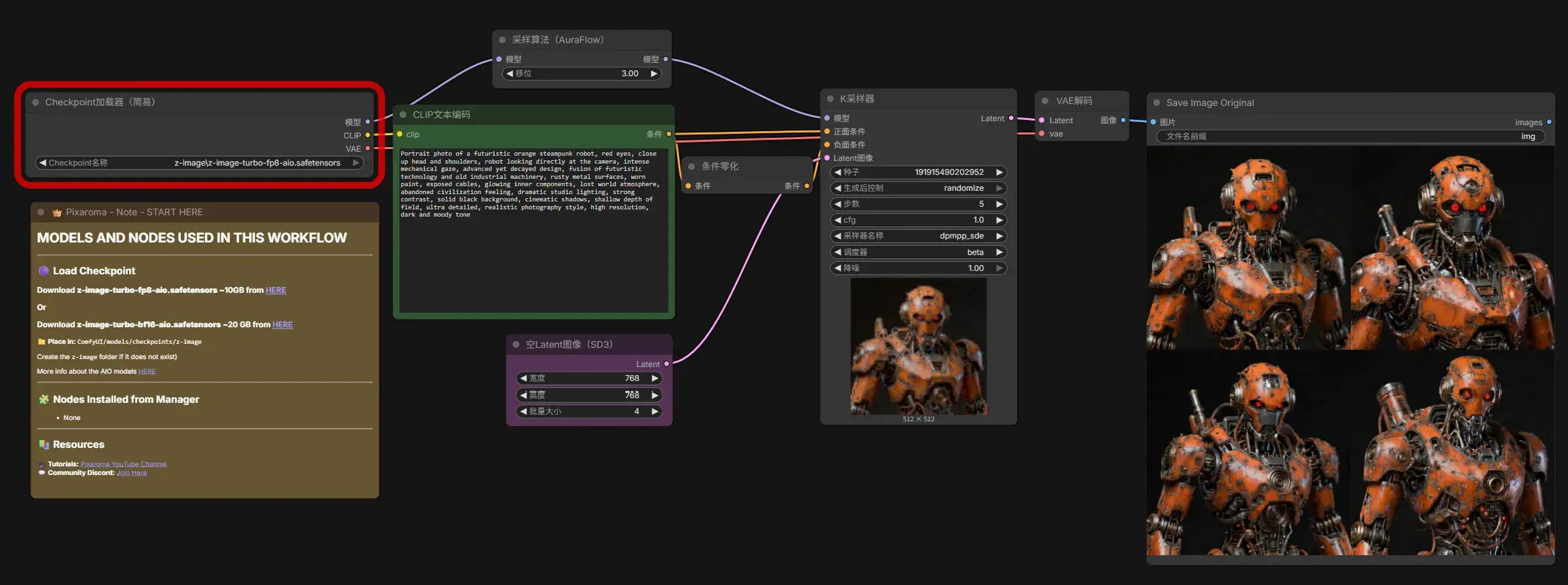Open the 生成后控制 randomize combo
This screenshot has height=585, width=1568.
(918, 188)
